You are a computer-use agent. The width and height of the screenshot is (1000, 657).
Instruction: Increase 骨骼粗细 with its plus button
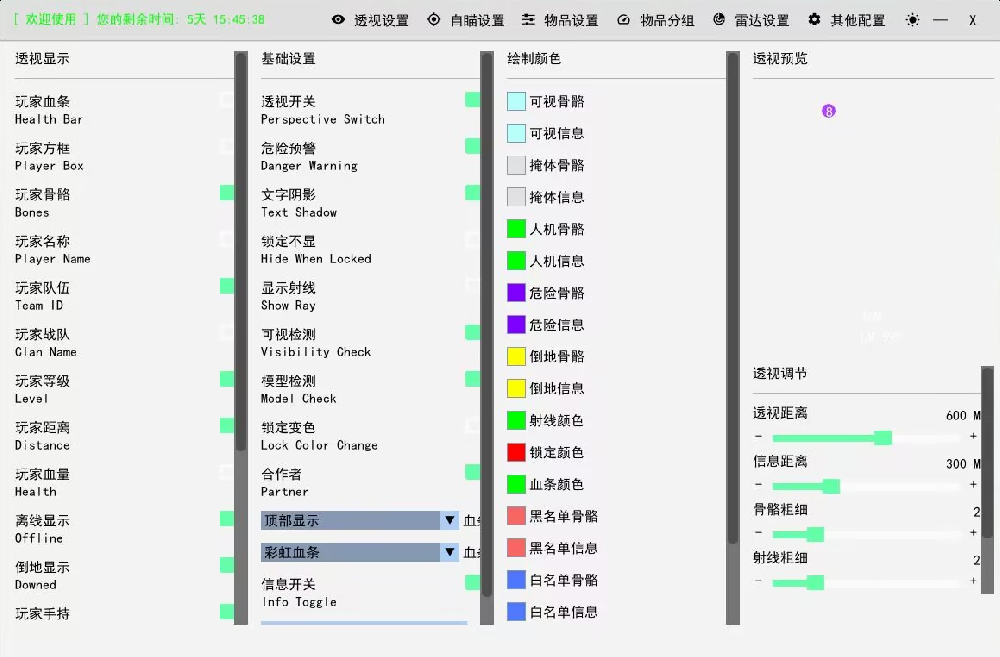(x=973, y=533)
